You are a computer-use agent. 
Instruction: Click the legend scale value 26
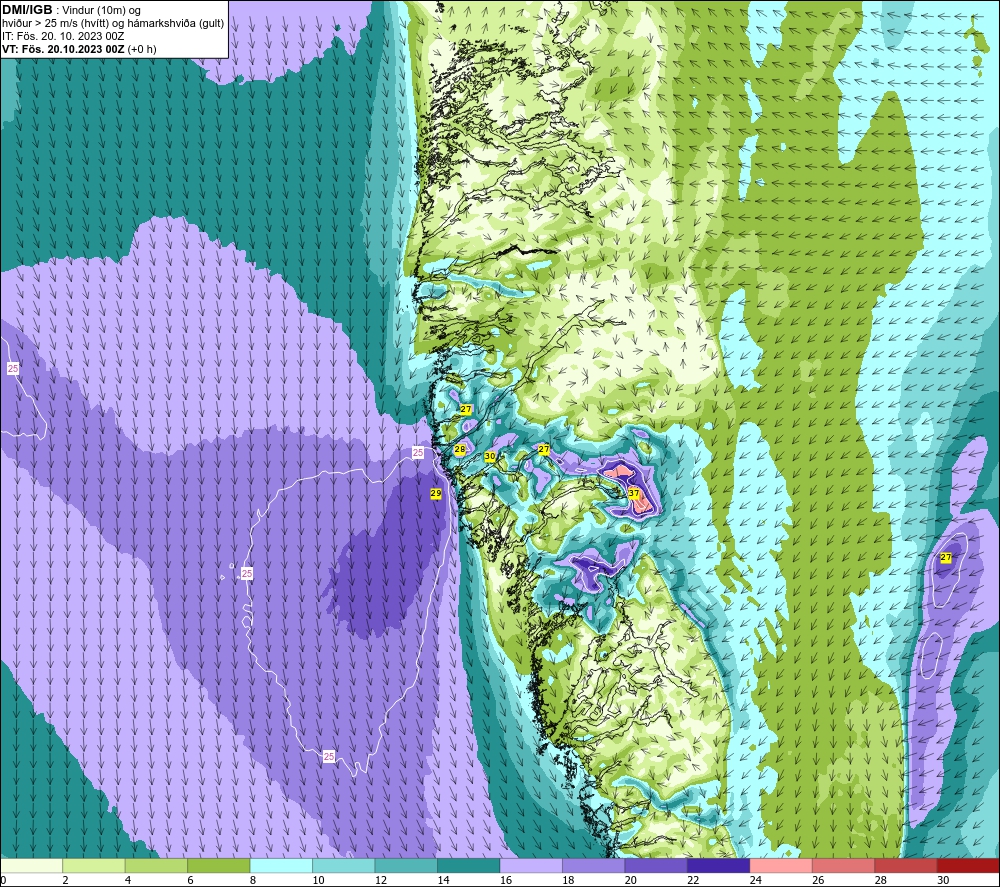tap(818, 880)
